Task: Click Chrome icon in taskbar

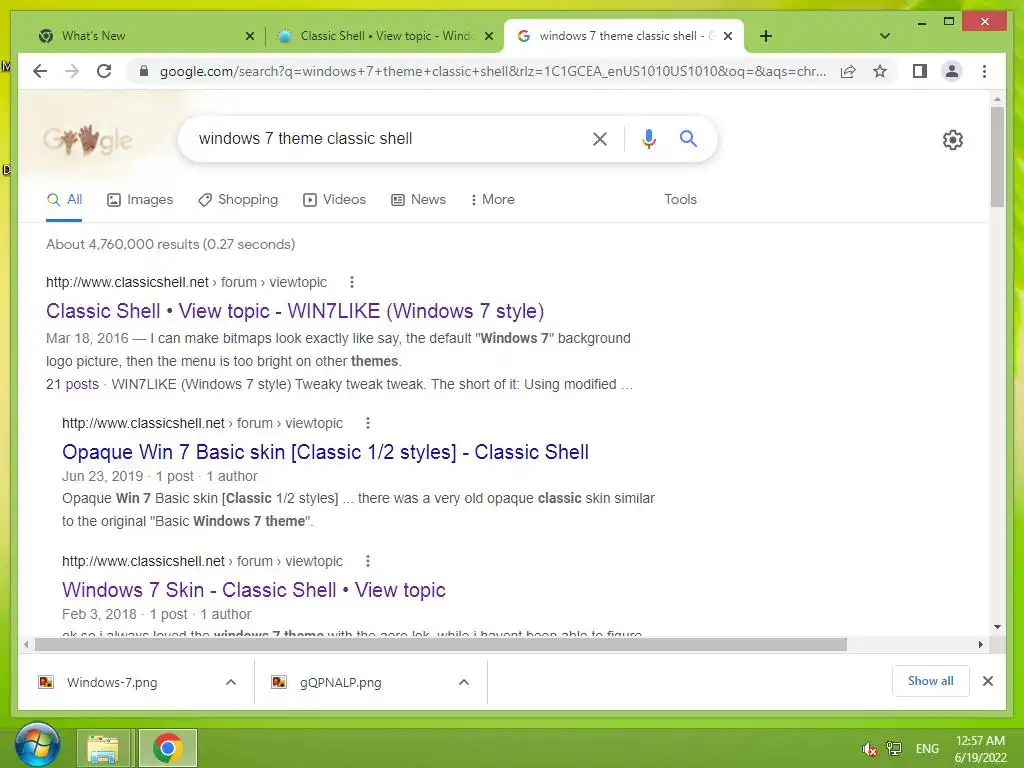Action: pos(168,748)
